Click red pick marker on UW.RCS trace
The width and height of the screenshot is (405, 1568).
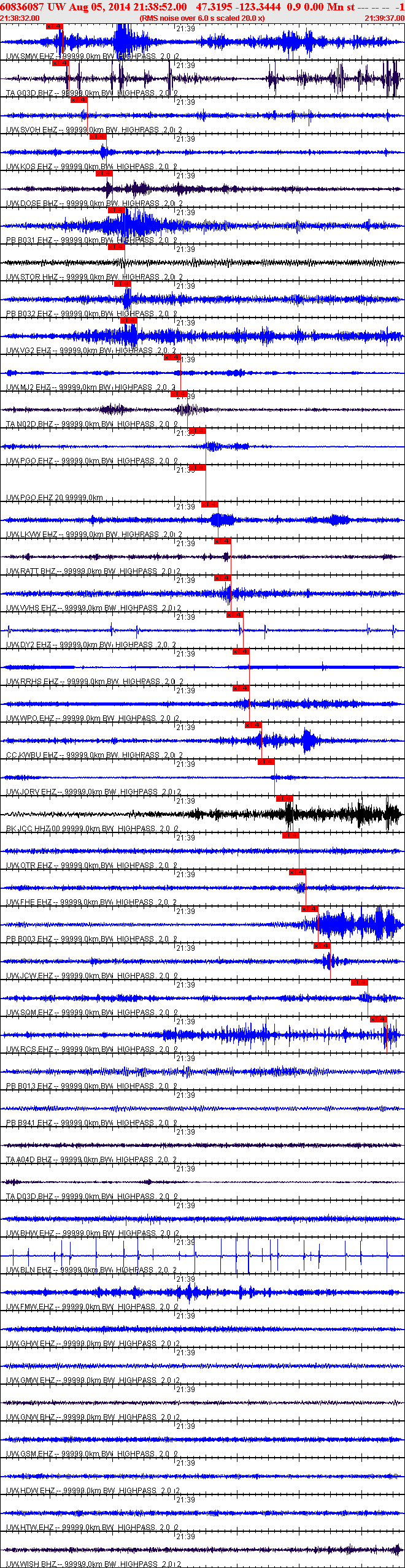click(379, 1019)
